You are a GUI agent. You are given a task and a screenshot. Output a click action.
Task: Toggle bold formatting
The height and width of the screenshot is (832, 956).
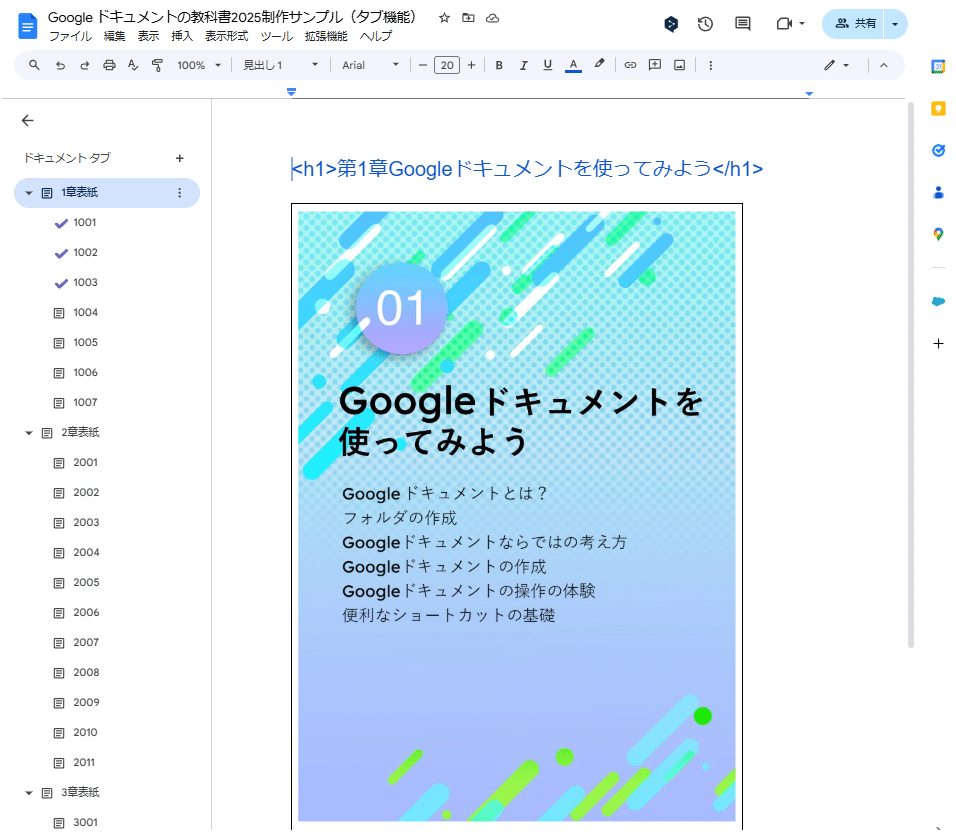pos(499,64)
